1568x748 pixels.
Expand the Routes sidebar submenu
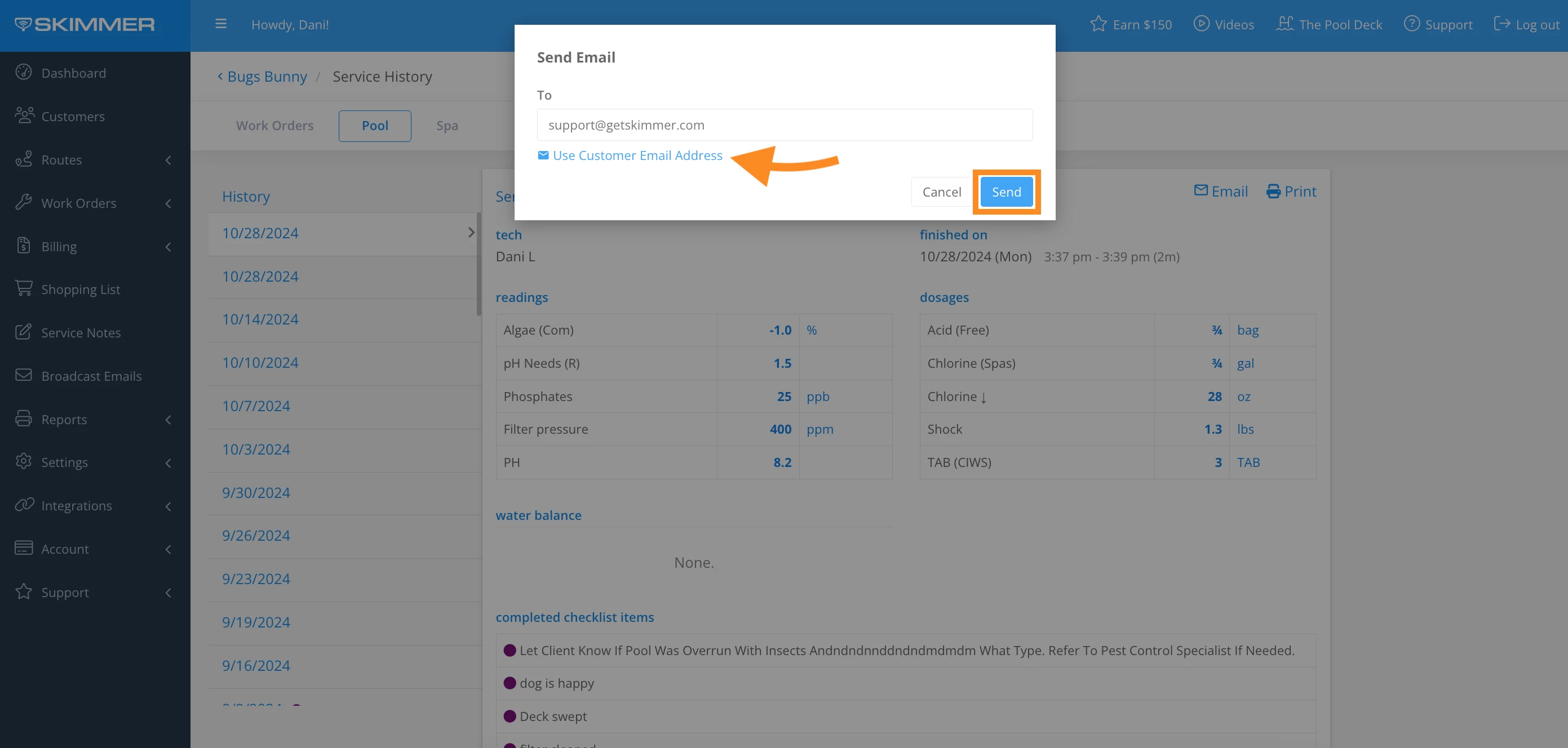(169, 160)
